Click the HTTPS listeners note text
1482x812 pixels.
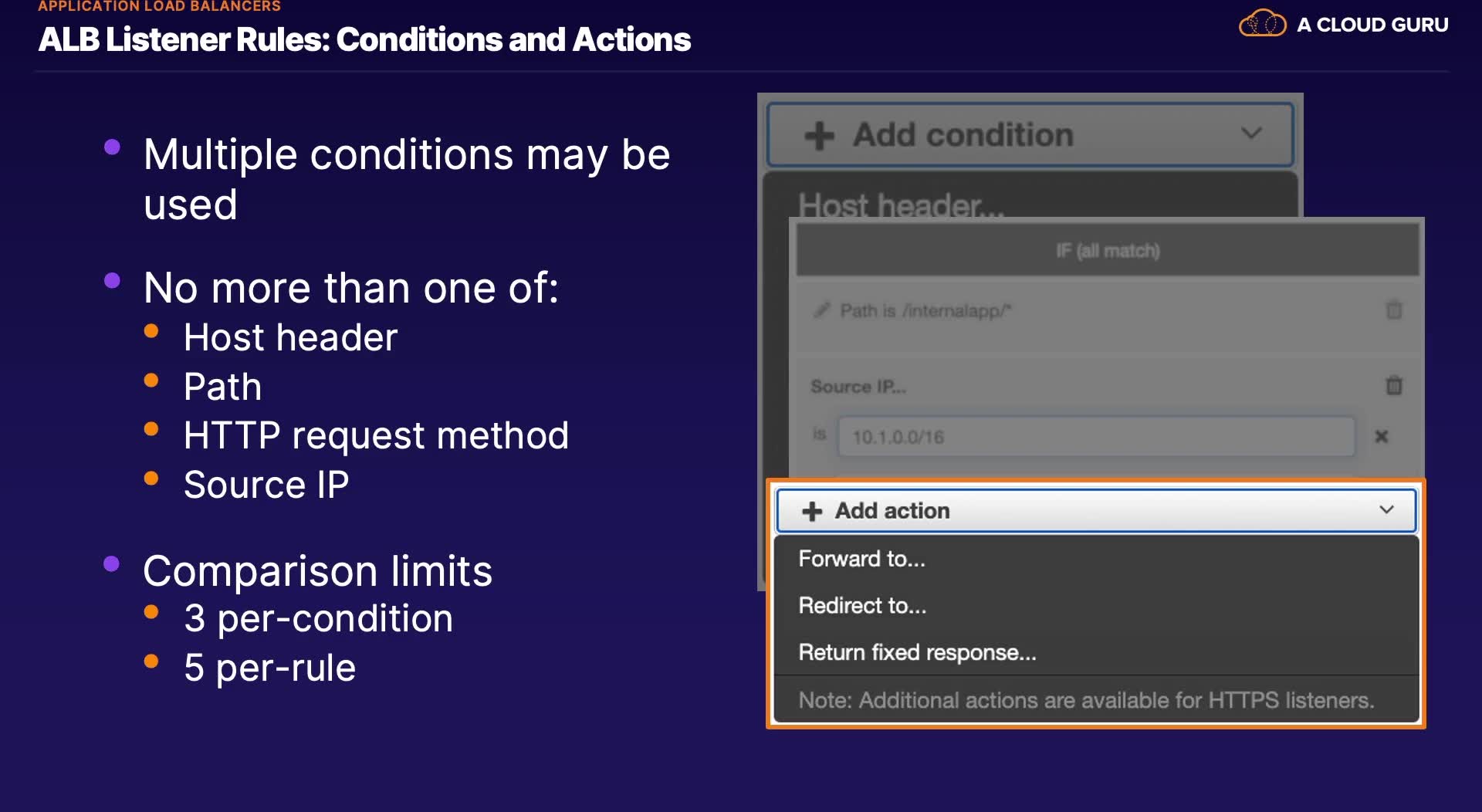click(x=1086, y=701)
